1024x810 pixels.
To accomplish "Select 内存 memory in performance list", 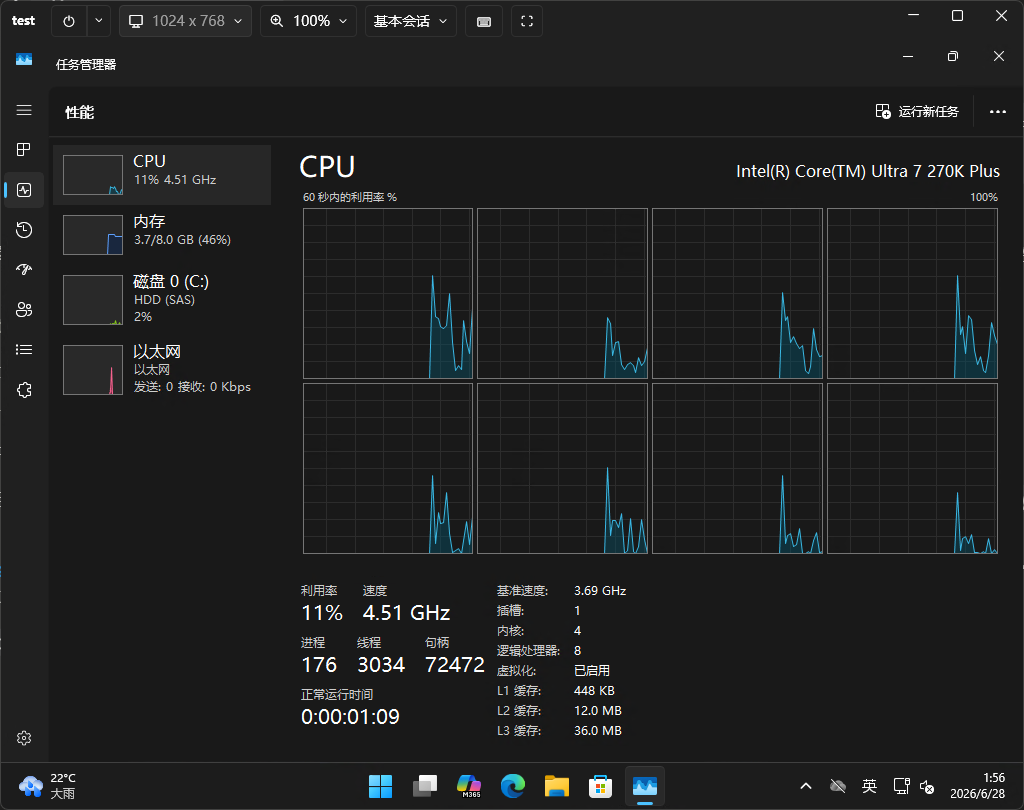I will coord(162,234).
